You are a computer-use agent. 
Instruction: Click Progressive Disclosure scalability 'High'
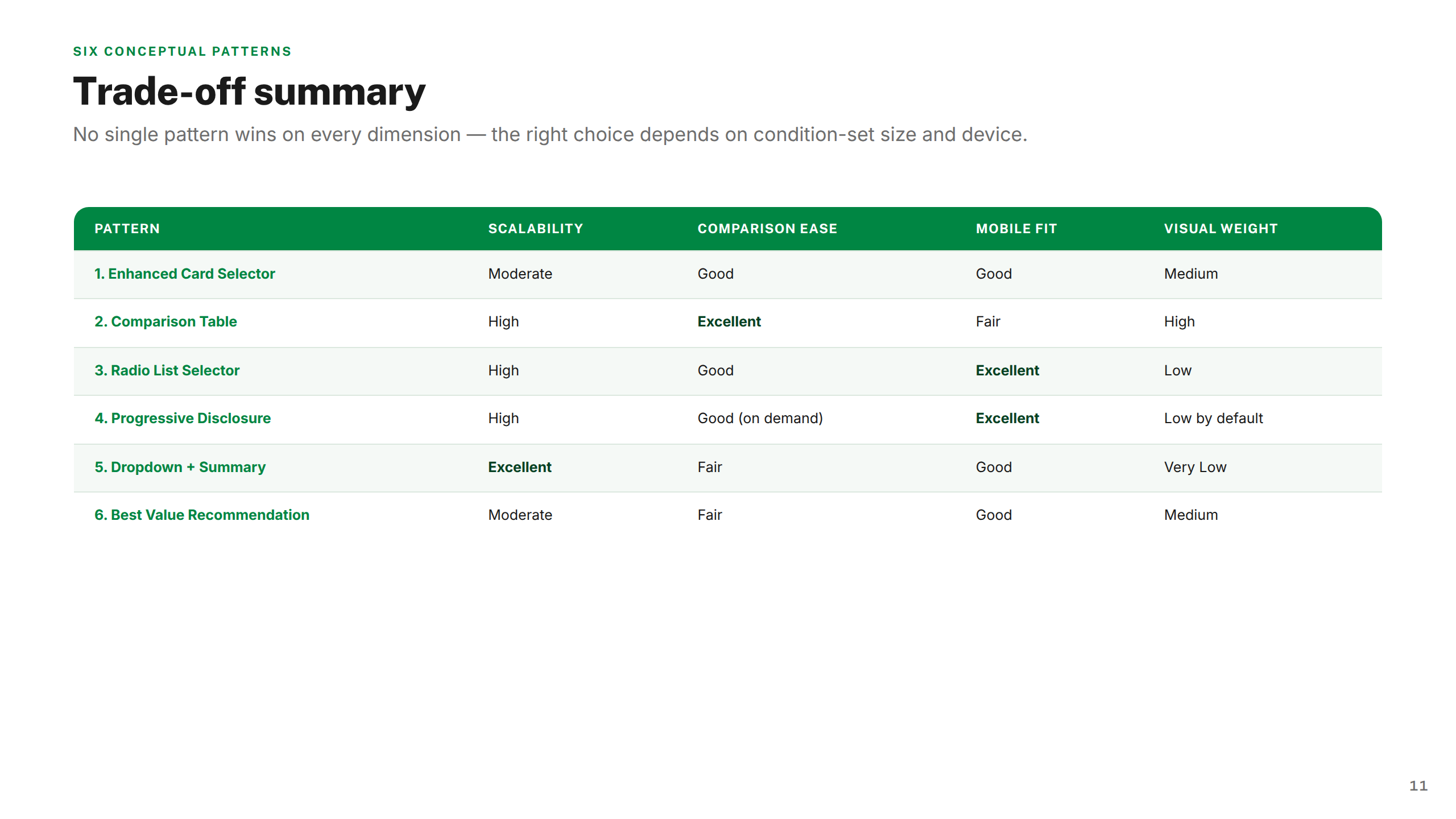503,418
